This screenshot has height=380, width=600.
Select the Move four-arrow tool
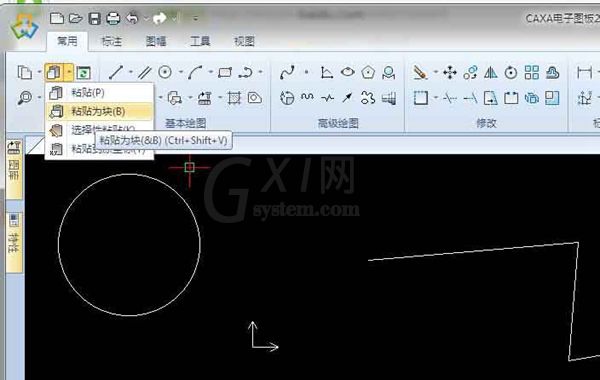coord(450,72)
